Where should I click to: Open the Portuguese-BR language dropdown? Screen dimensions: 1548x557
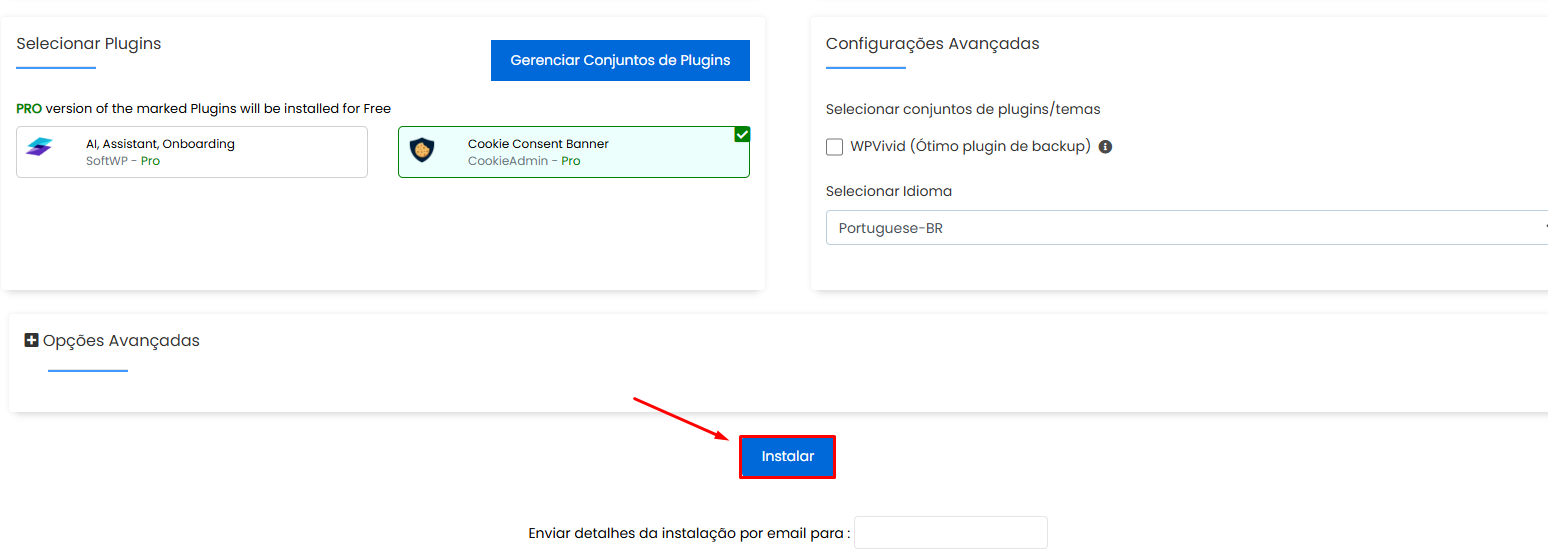pos(1185,228)
